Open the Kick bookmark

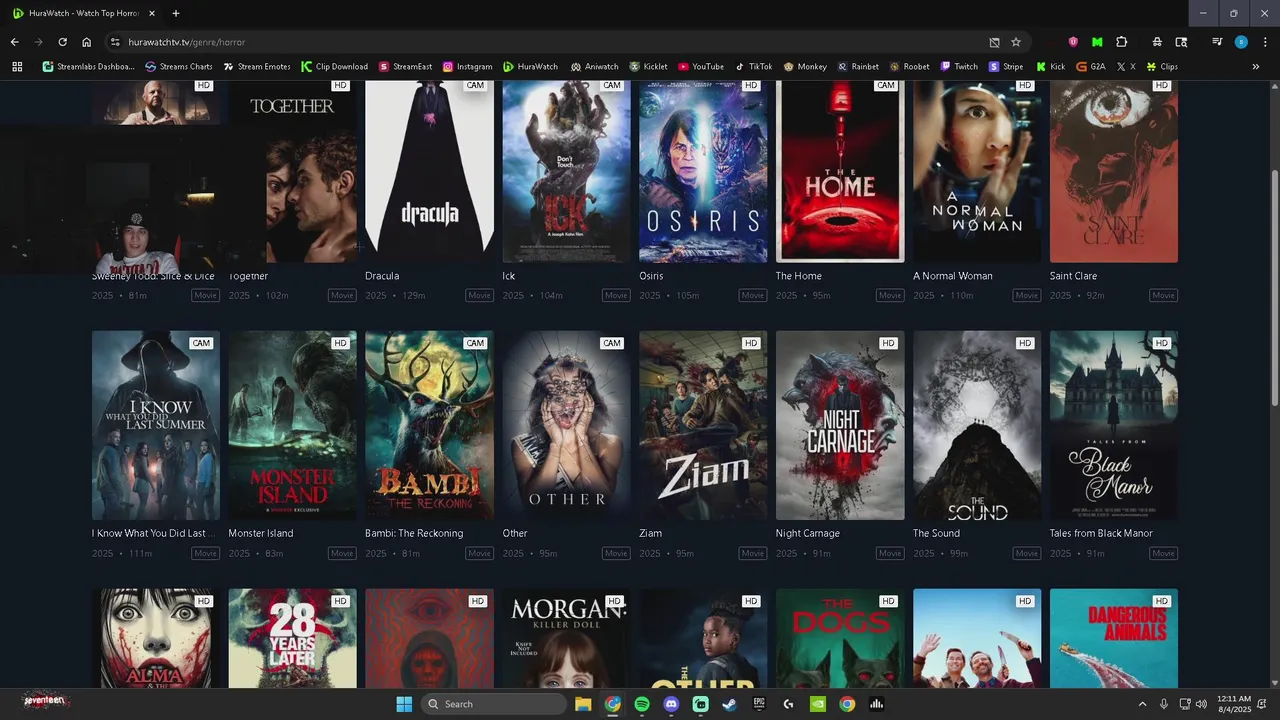coord(1050,67)
